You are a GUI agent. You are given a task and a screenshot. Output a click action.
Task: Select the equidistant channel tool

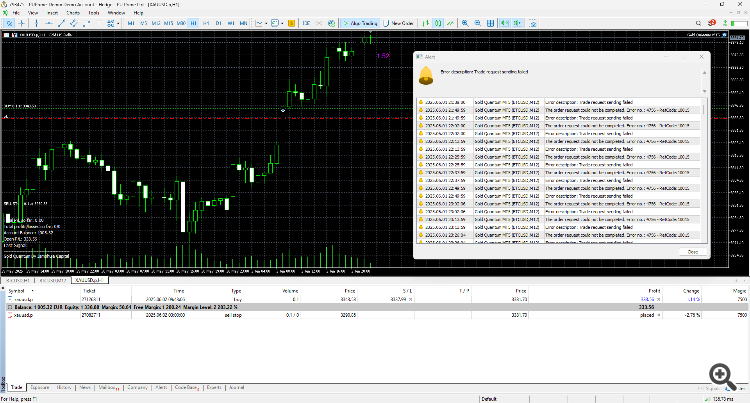click(x=74, y=23)
